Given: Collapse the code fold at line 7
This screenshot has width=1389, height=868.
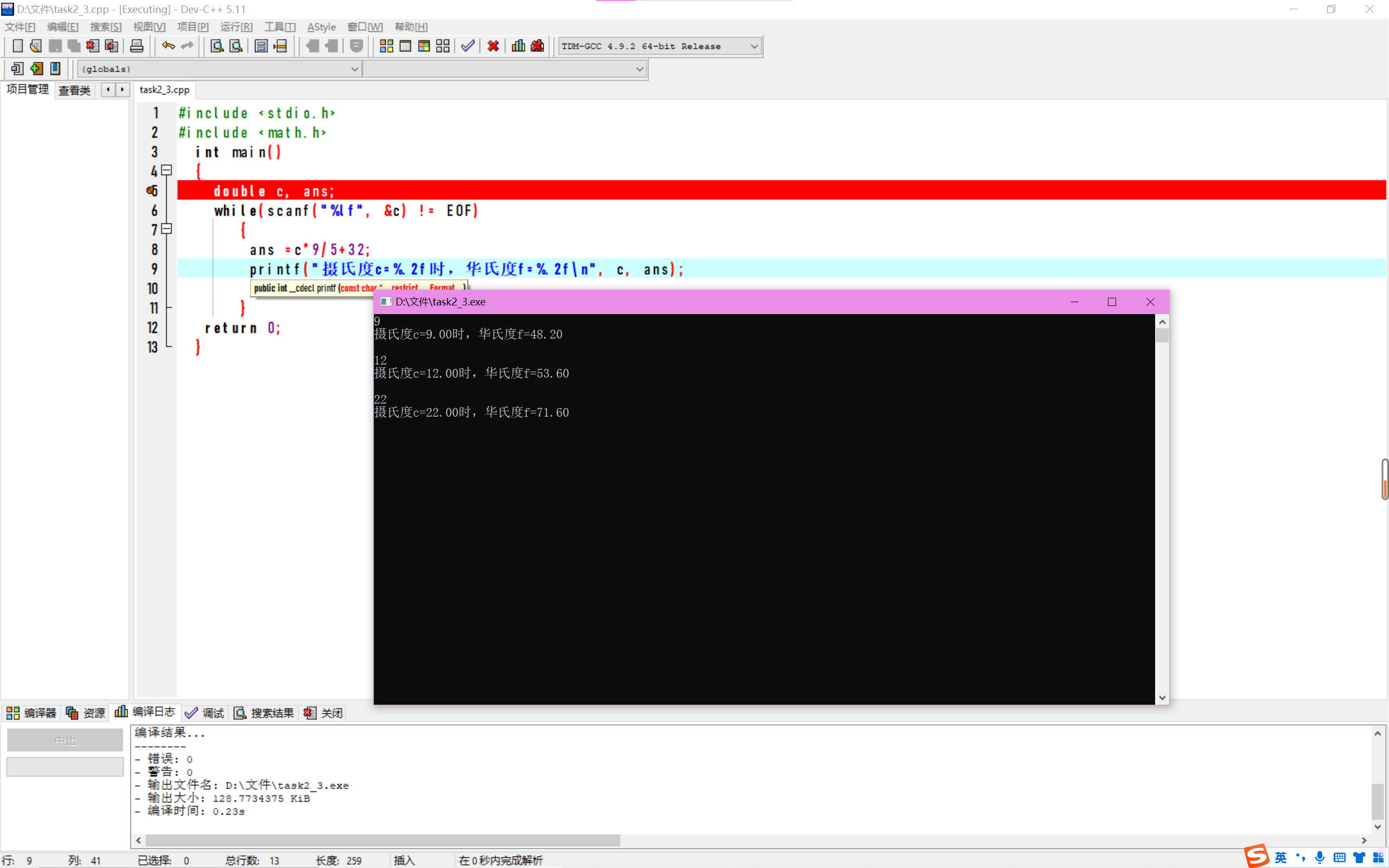Looking at the screenshot, I should click(167, 229).
